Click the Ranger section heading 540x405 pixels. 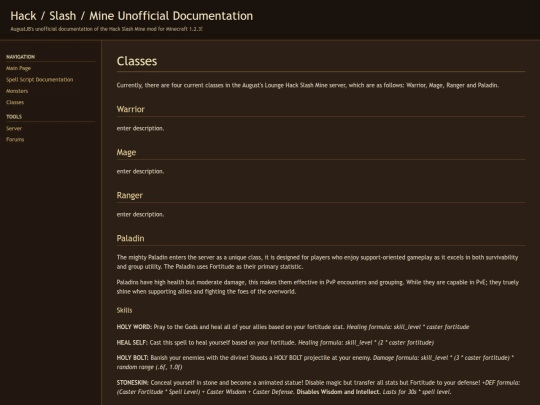129,195
